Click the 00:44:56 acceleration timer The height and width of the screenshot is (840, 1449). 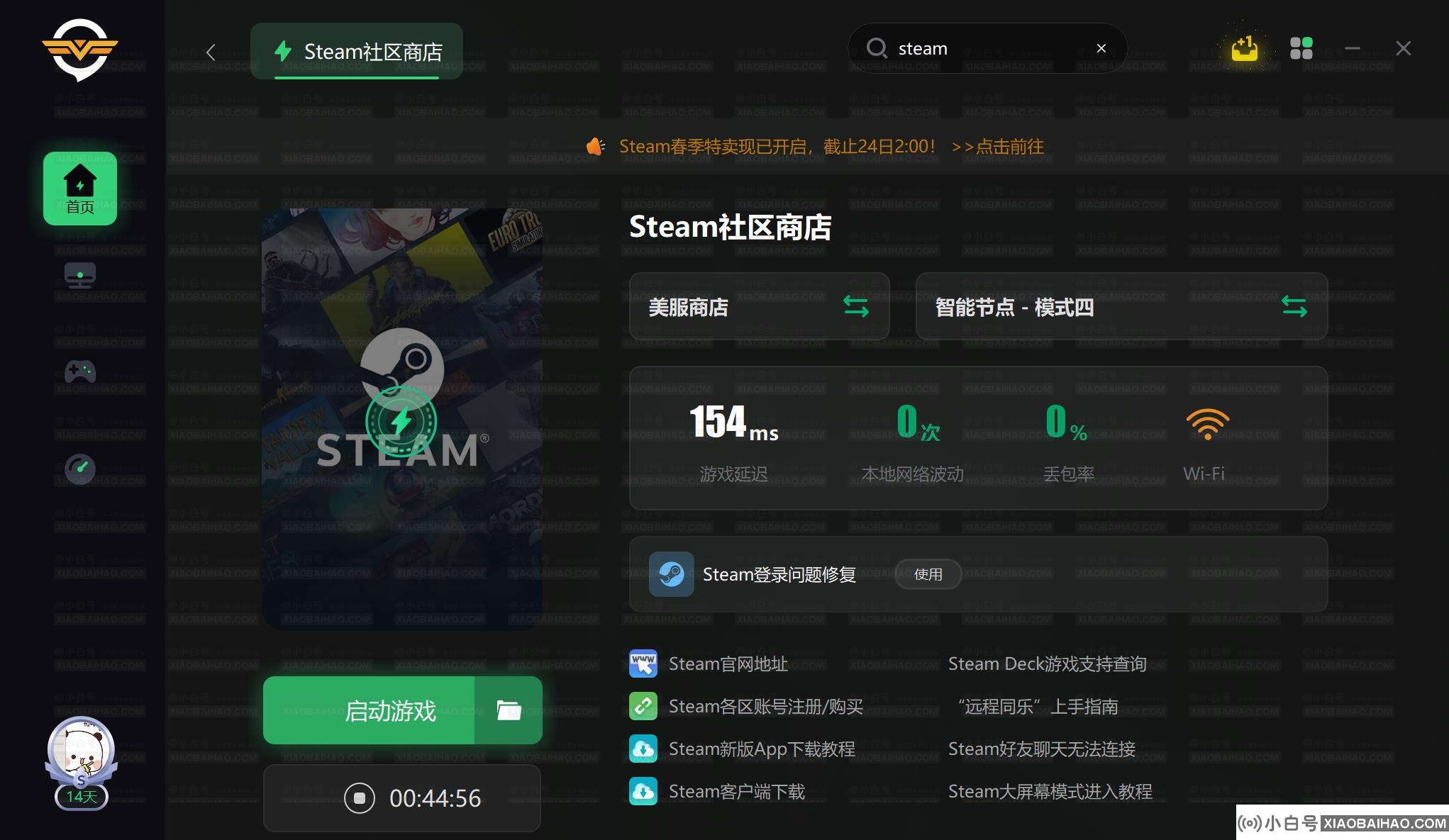point(435,798)
